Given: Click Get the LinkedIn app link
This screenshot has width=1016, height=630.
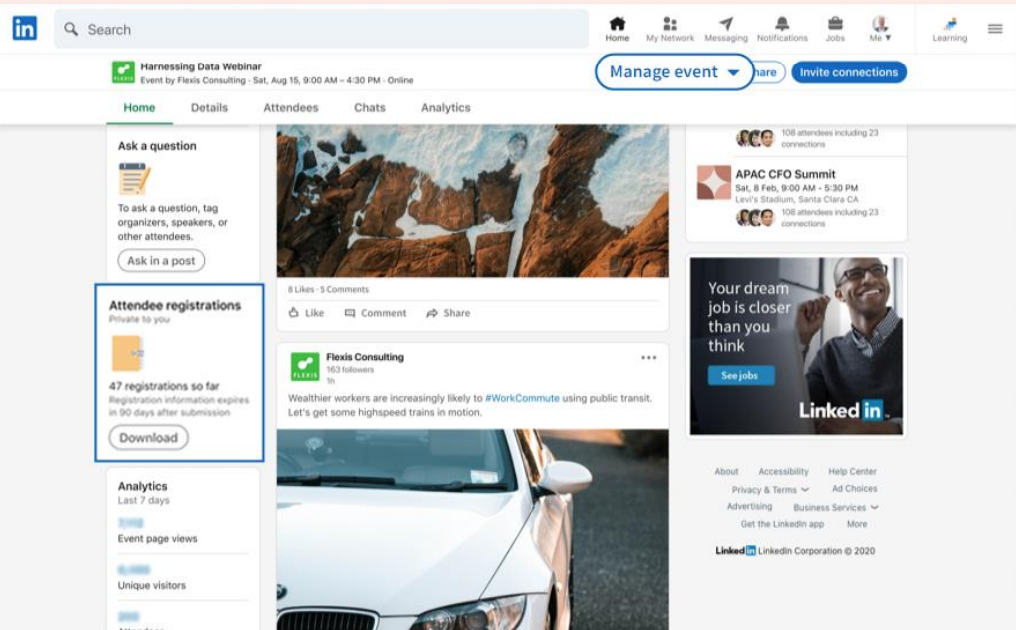Looking at the screenshot, I should coord(783,524).
